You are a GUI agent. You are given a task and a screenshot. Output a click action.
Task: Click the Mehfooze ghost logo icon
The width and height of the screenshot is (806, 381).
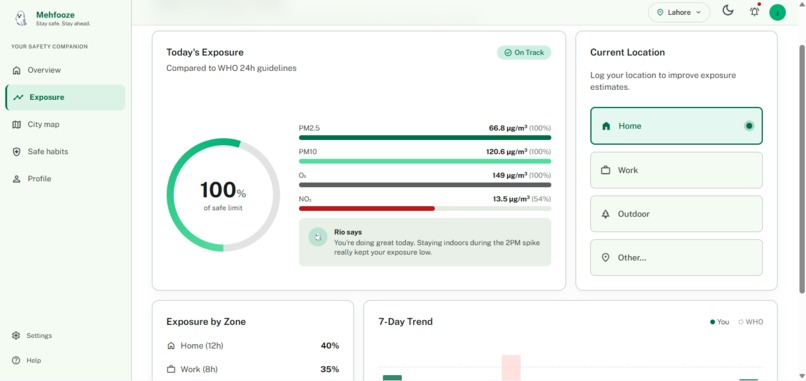click(21, 19)
